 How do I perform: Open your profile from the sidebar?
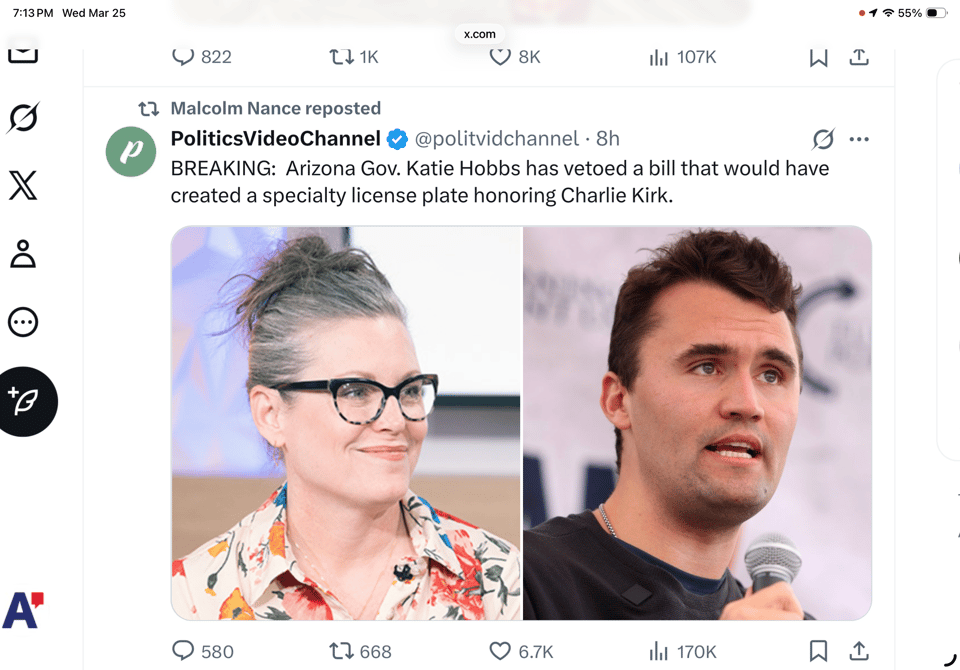[22, 254]
